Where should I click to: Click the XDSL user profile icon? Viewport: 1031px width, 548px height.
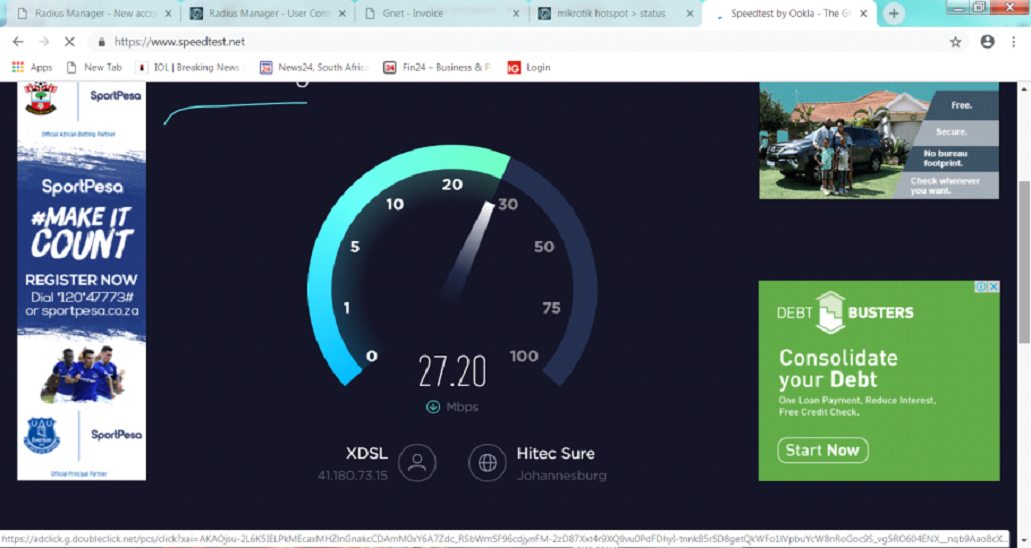coord(417,462)
